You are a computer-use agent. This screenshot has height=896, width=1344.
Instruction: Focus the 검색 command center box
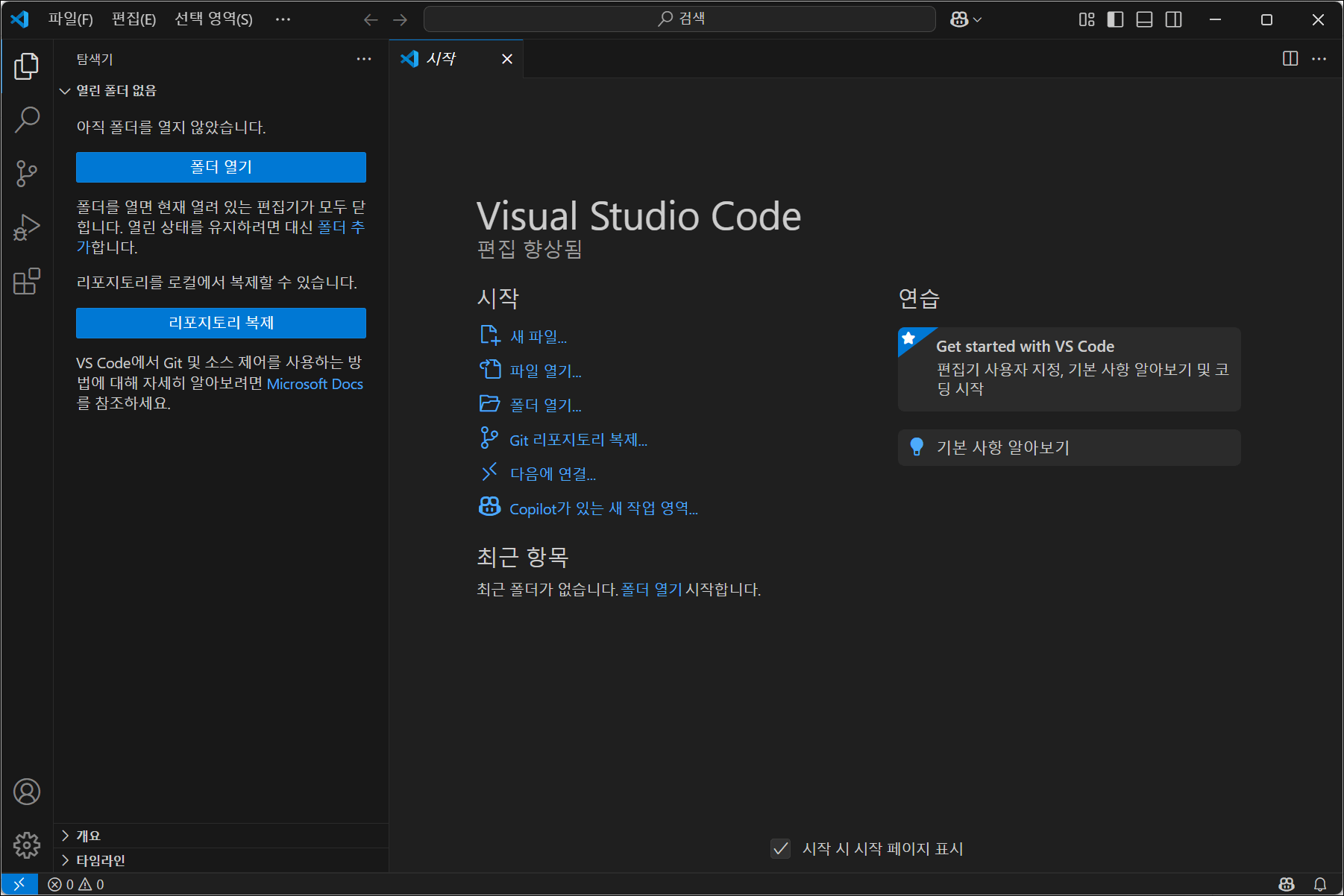[679, 19]
